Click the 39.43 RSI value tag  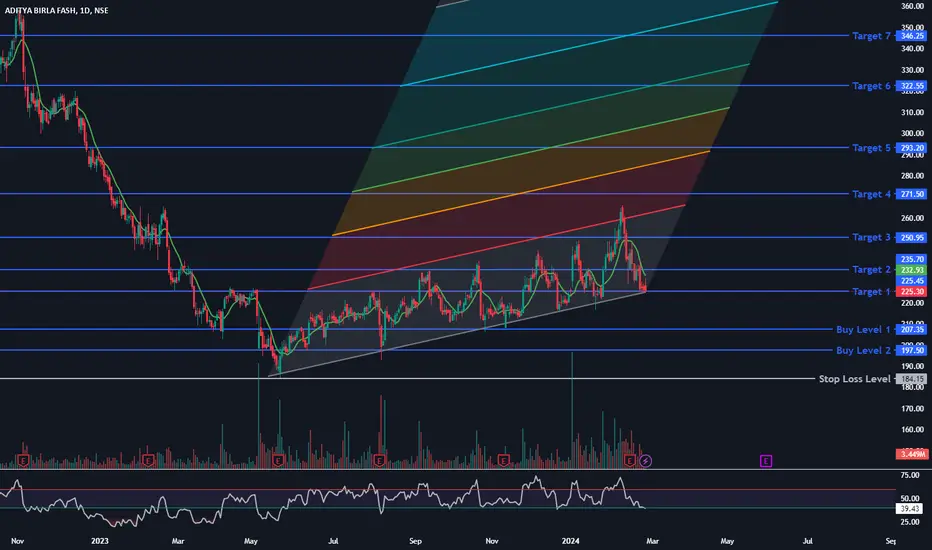(x=910, y=508)
